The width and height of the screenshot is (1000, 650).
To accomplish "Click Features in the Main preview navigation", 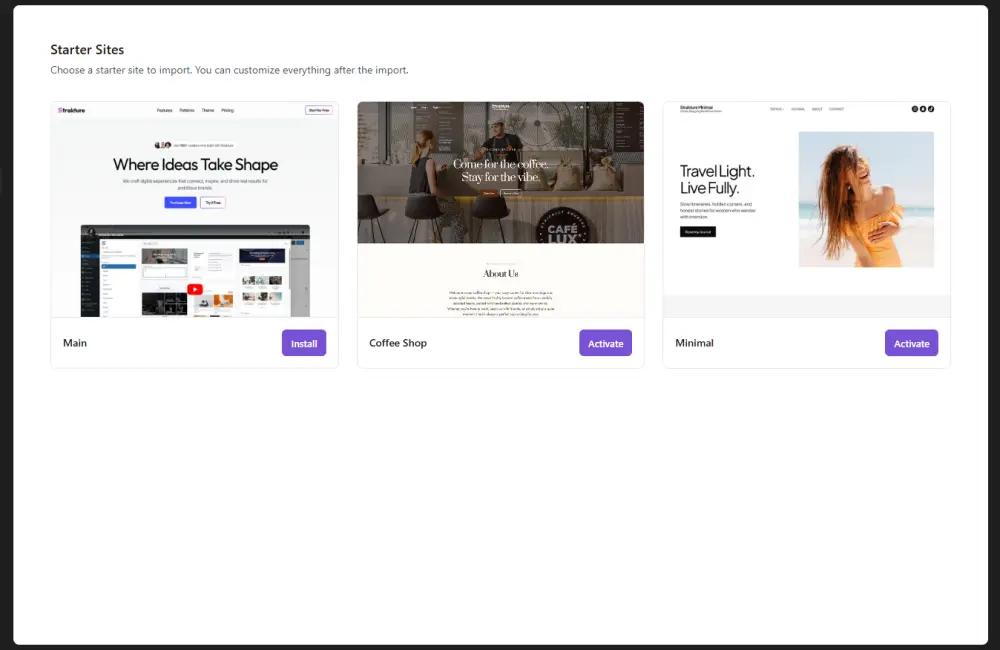I will (164, 110).
